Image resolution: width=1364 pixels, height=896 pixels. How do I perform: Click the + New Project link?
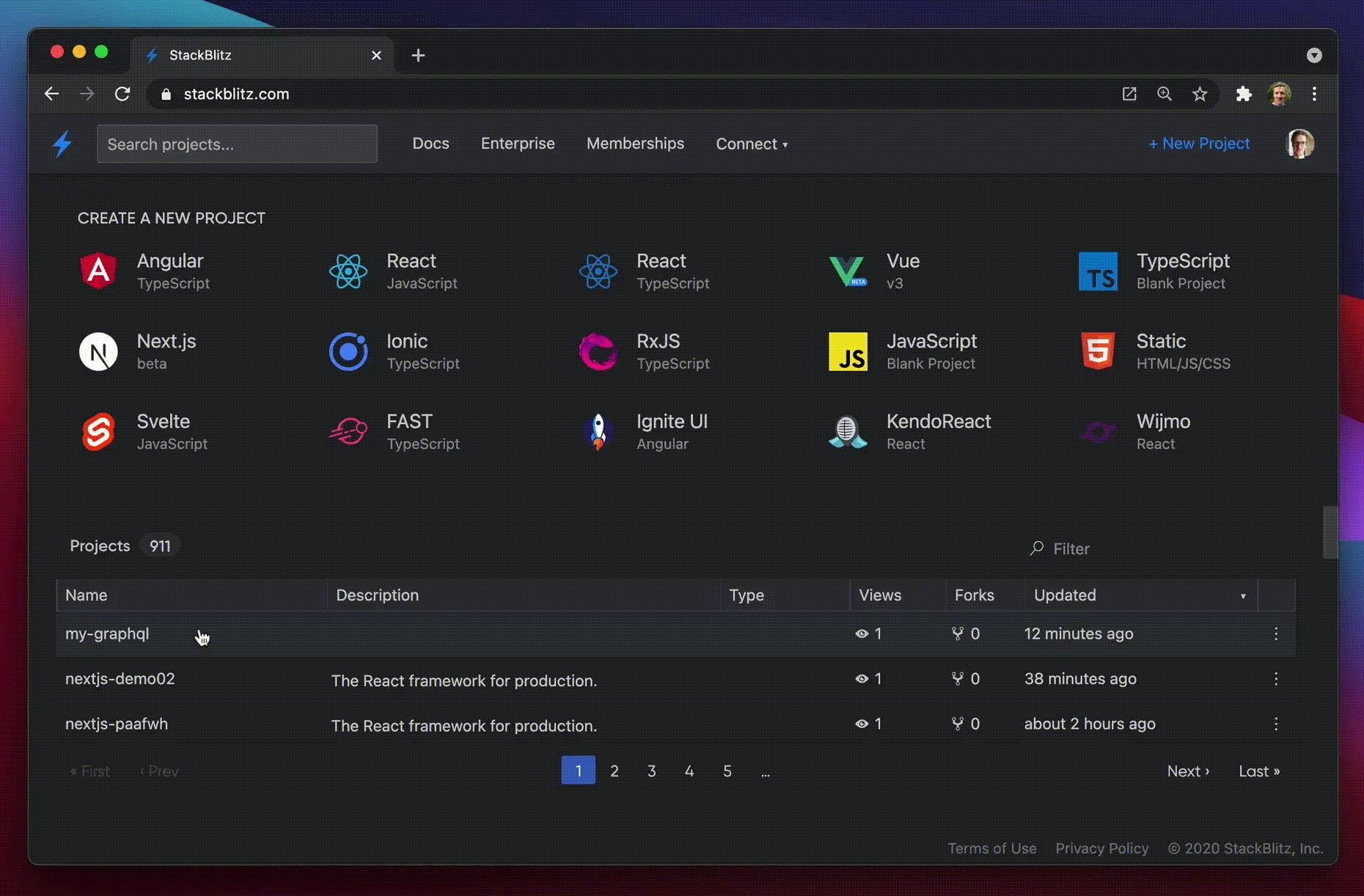[x=1199, y=144]
